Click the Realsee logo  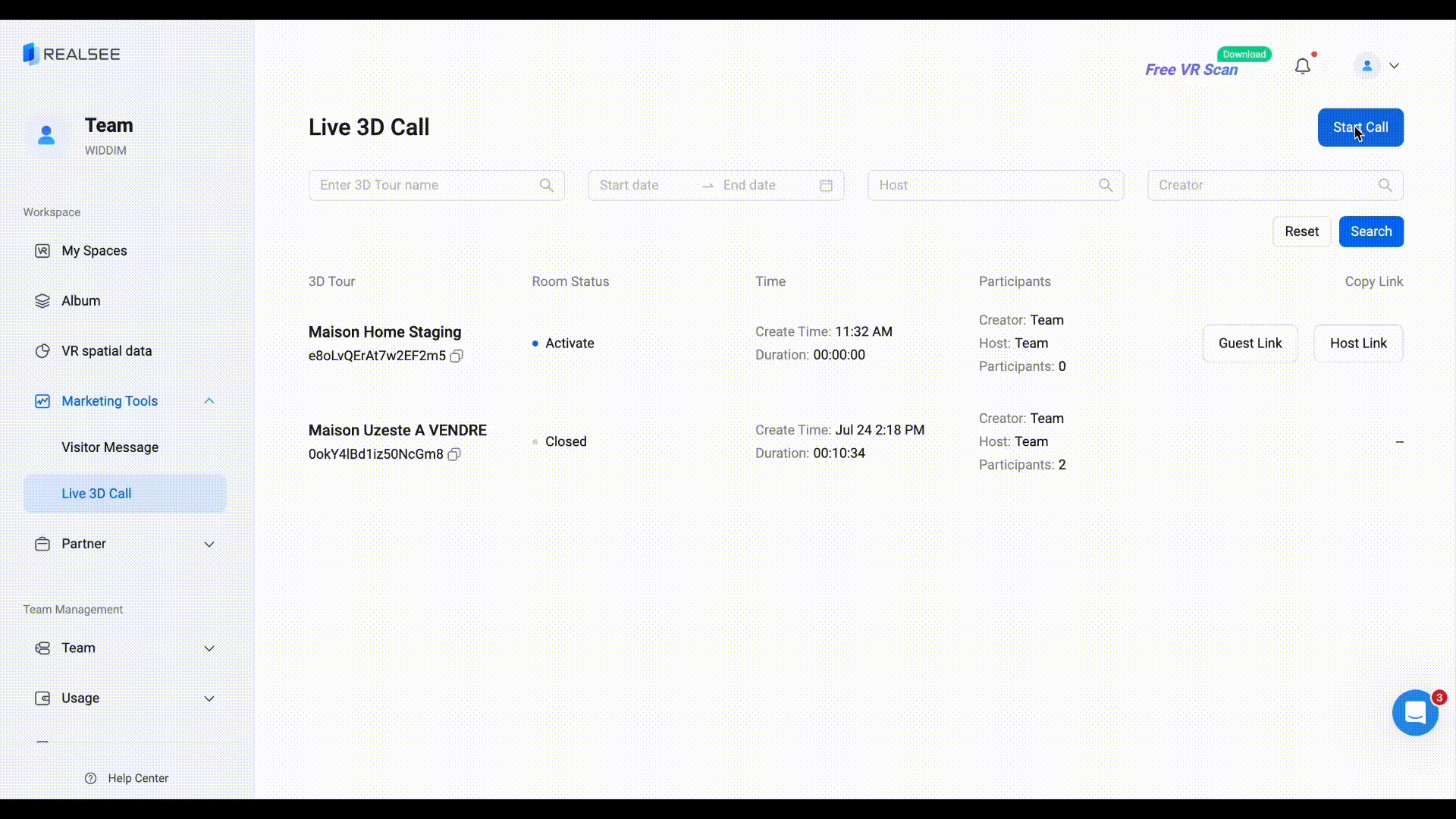click(x=71, y=54)
